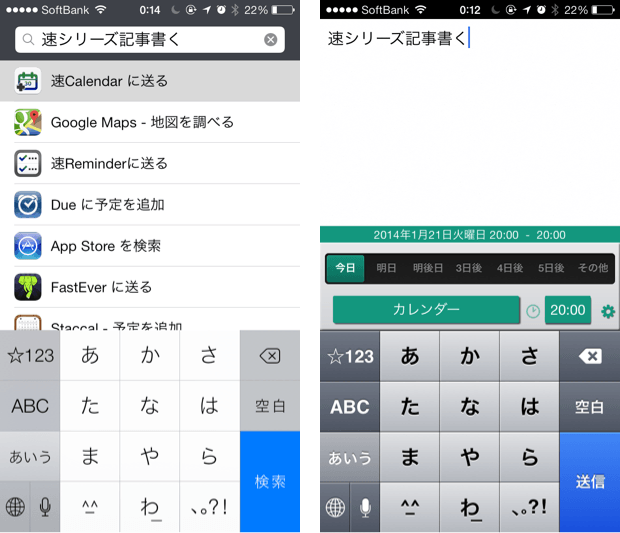Tap the Wi-Fi icon in right status bar
Screen dimensions: 620x533
[421, 9]
